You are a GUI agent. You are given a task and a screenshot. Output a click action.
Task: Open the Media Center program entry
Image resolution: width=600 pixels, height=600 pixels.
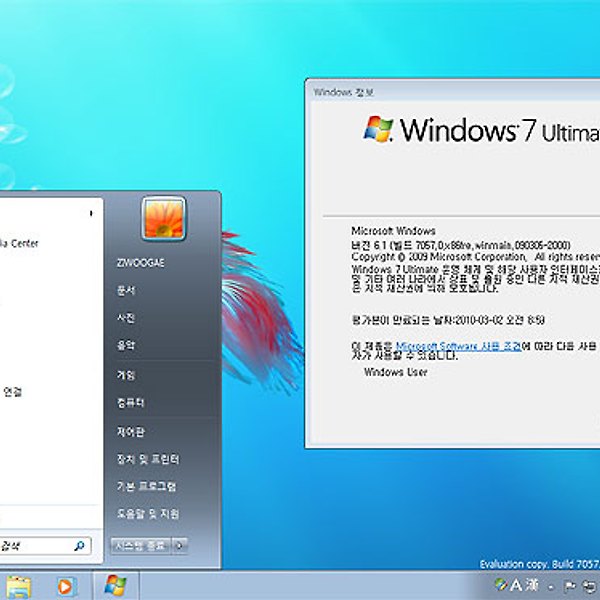click(x=19, y=243)
